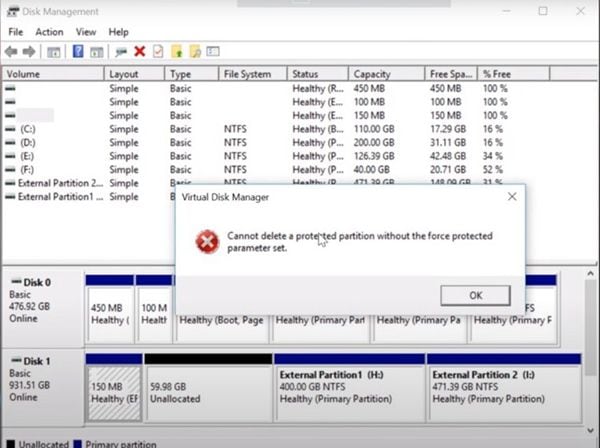Click the scrollbar down arrow in disk pane
The image size is (600, 448).
point(590,430)
